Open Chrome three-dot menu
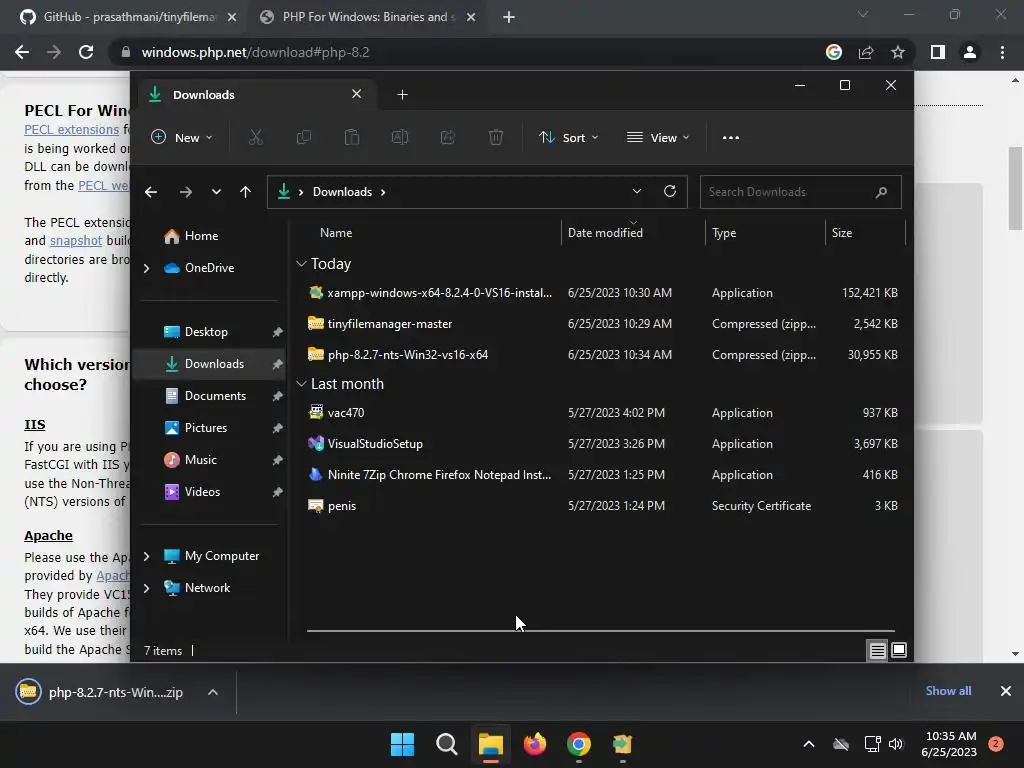The image size is (1024, 768). point(1002,52)
